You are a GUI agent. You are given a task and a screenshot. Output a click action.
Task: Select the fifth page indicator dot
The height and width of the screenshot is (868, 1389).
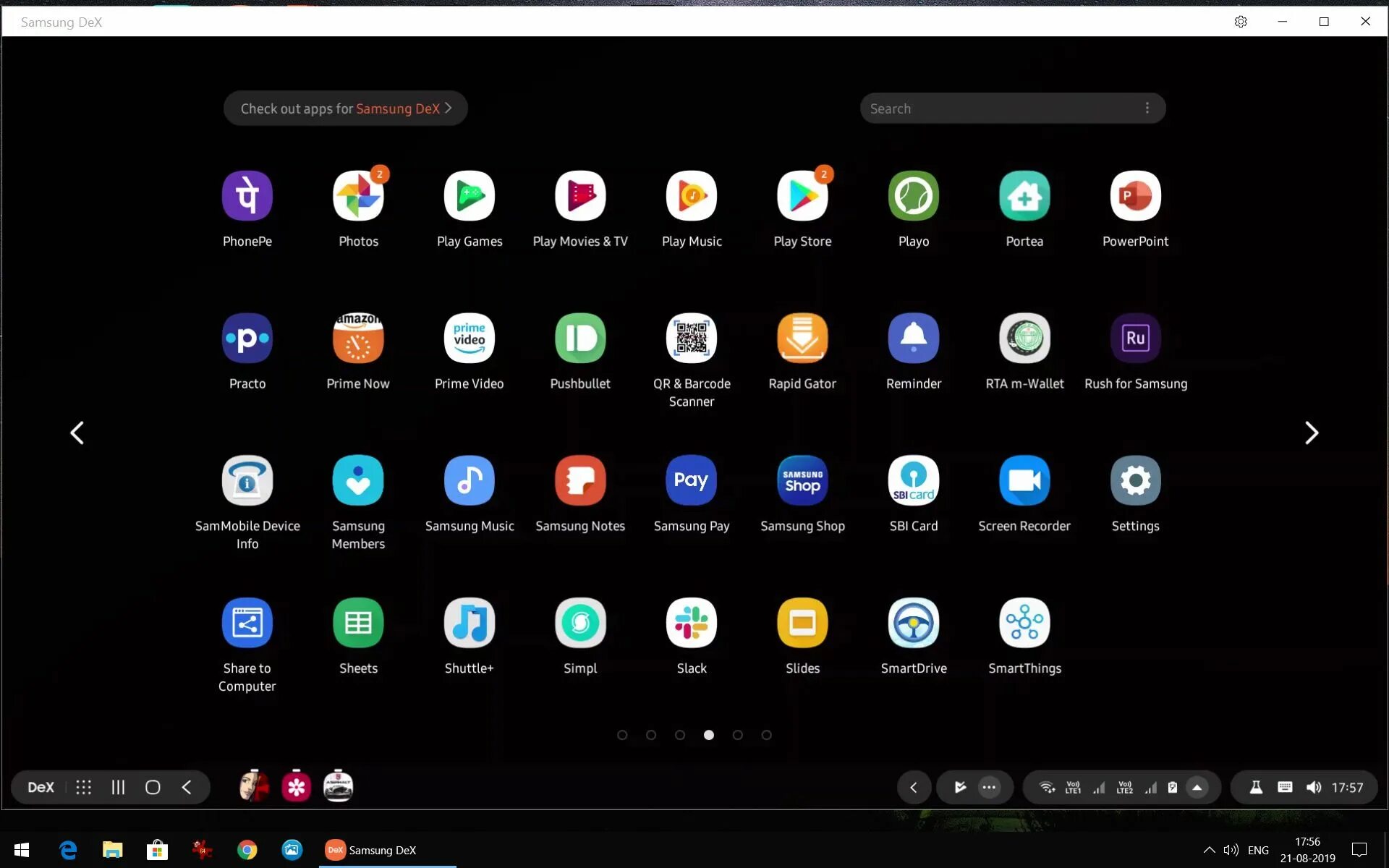pyautogui.click(x=737, y=735)
